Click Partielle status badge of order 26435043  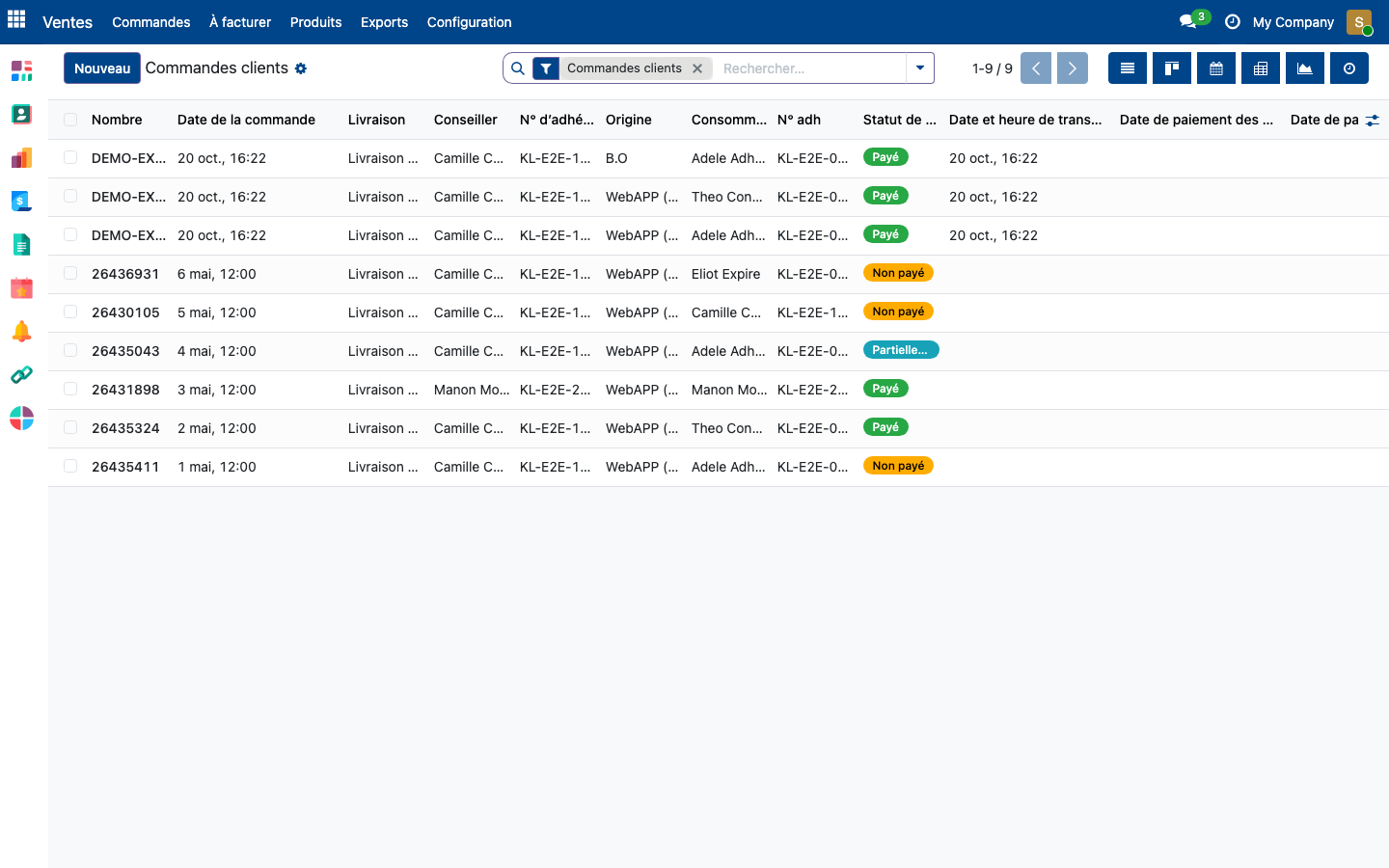tap(901, 350)
